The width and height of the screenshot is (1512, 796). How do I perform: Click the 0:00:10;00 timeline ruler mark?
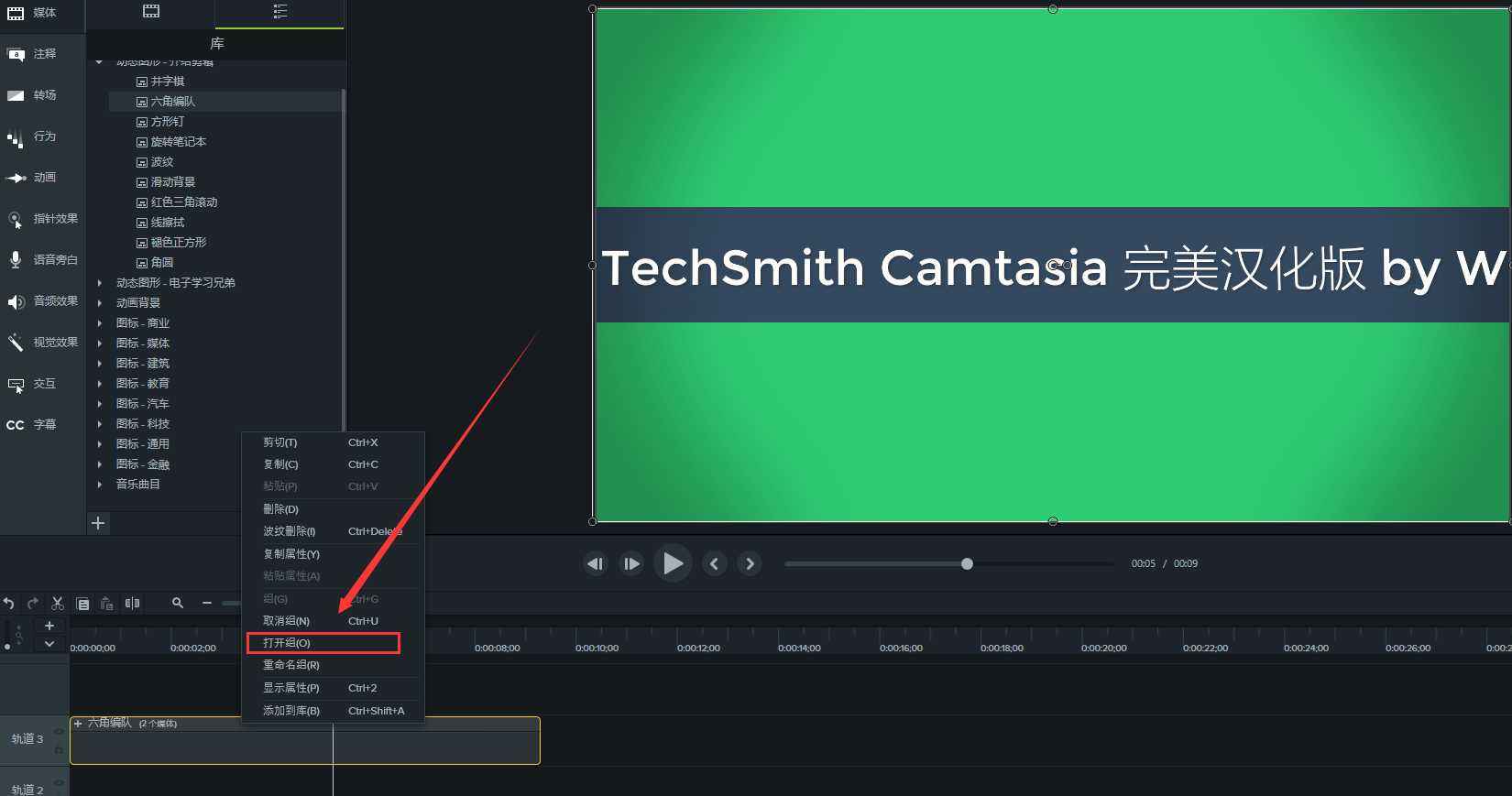[597, 649]
